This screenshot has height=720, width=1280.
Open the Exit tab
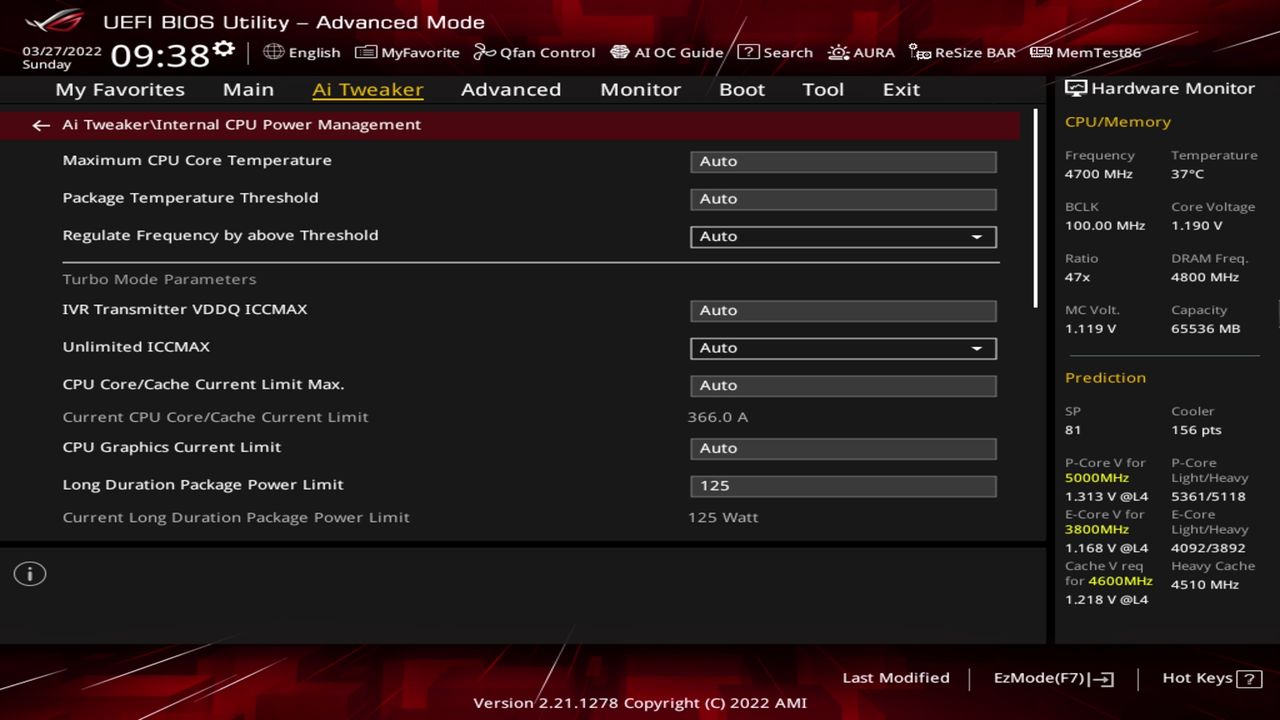coord(901,89)
